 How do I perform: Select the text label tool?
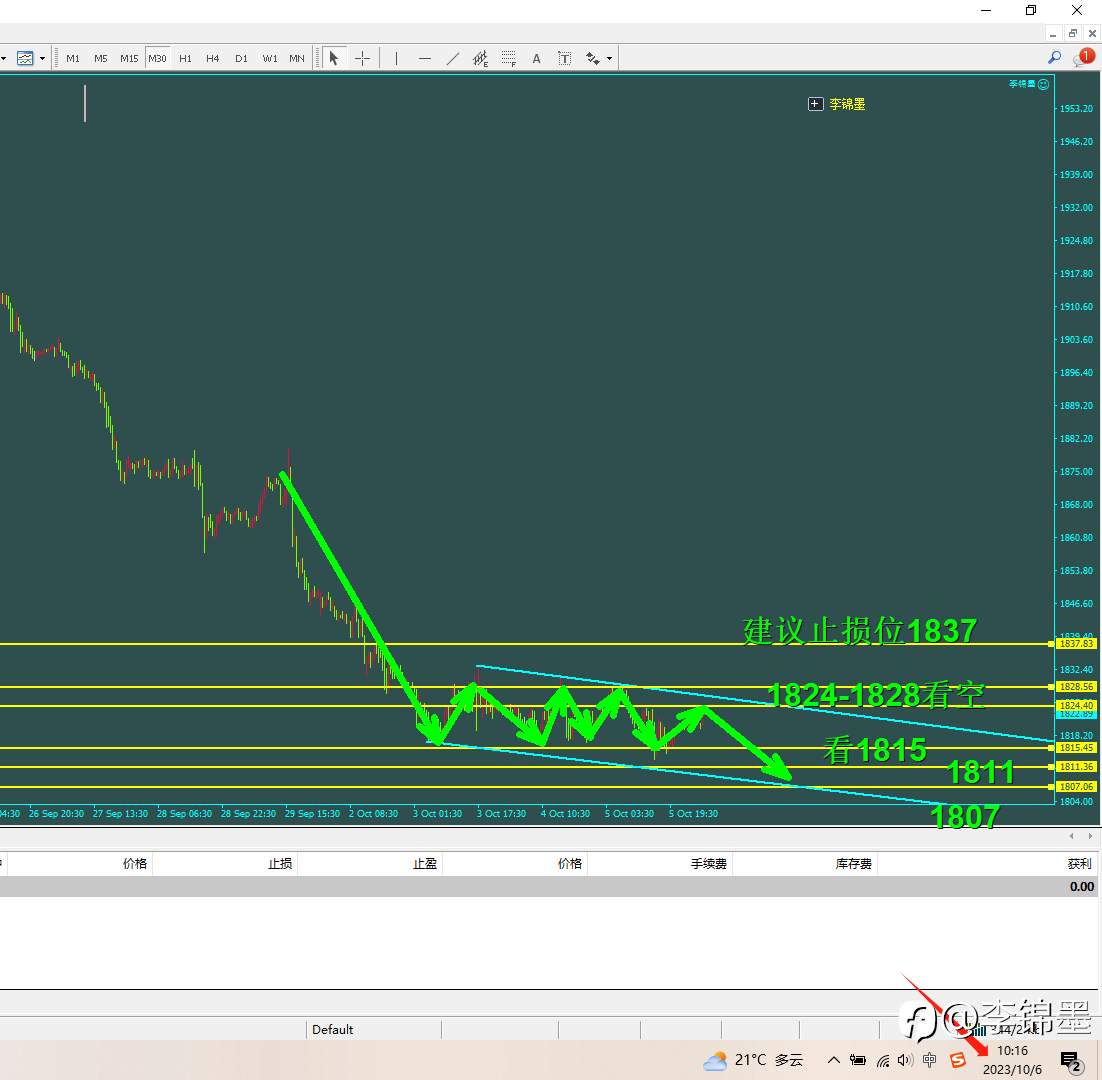coord(564,58)
